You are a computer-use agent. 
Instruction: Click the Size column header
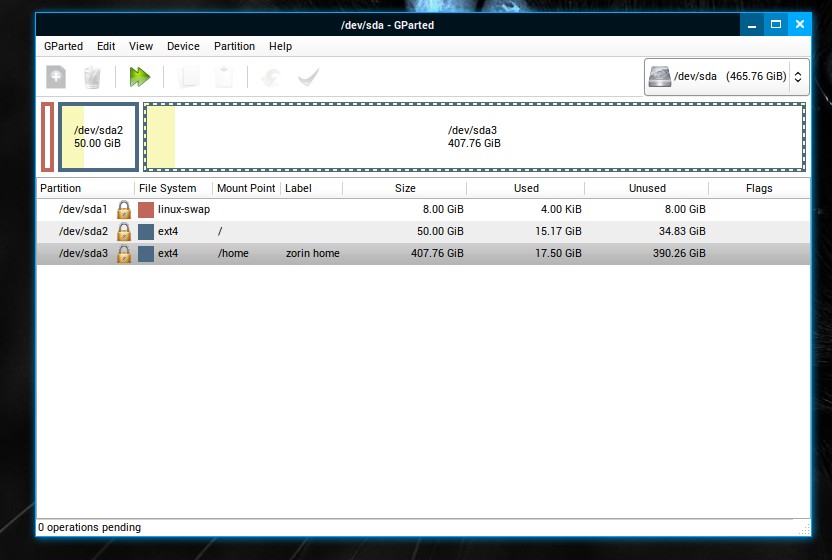[x=405, y=188]
